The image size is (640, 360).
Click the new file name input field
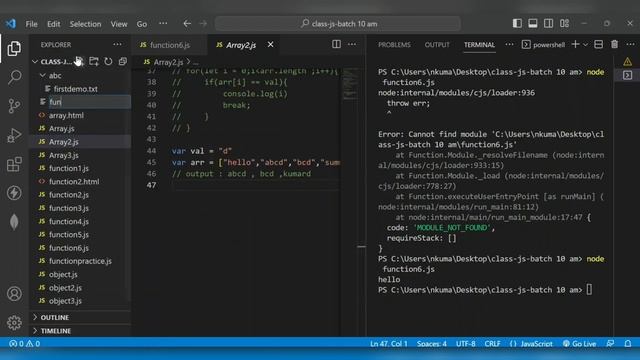pyautogui.click(x=89, y=102)
